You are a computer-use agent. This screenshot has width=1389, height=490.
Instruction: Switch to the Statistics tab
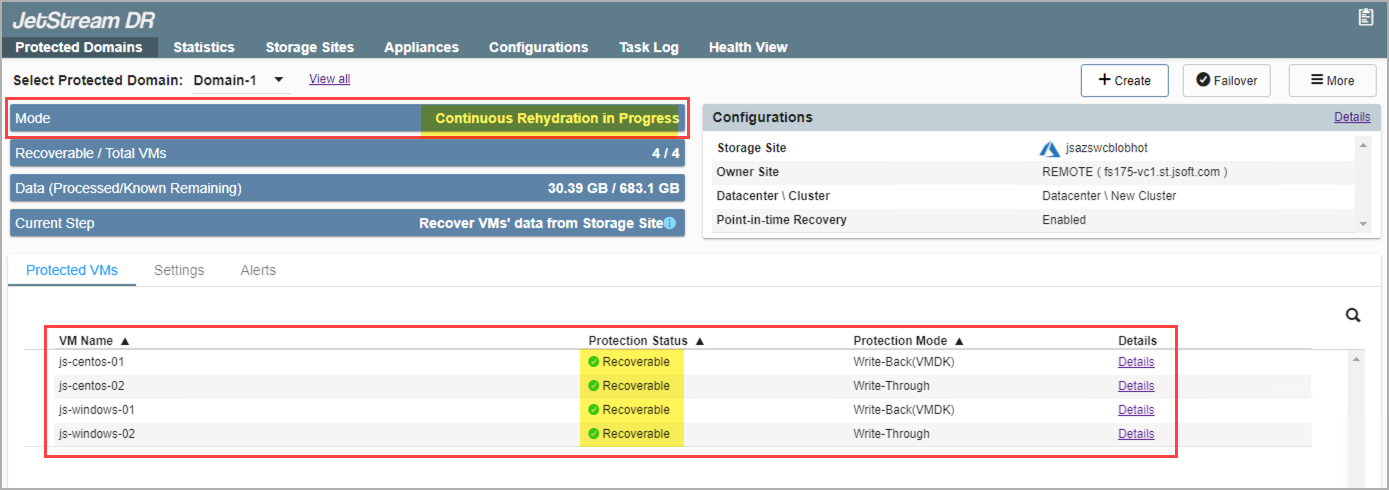click(x=204, y=47)
